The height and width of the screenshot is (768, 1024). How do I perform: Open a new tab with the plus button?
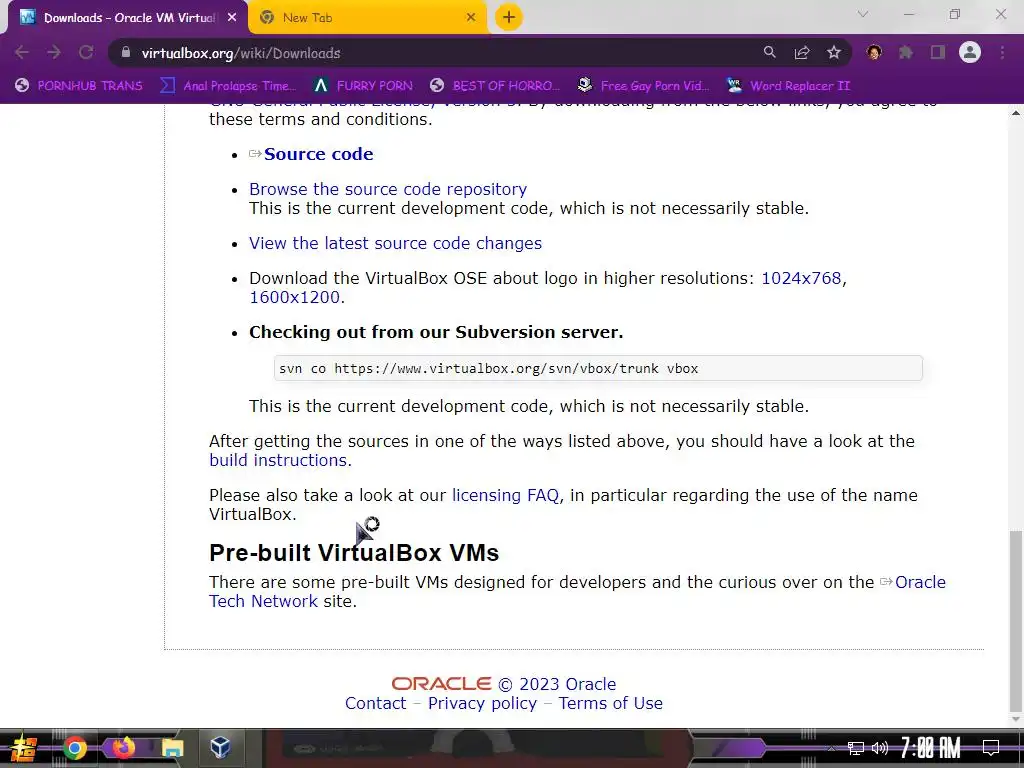[509, 18]
